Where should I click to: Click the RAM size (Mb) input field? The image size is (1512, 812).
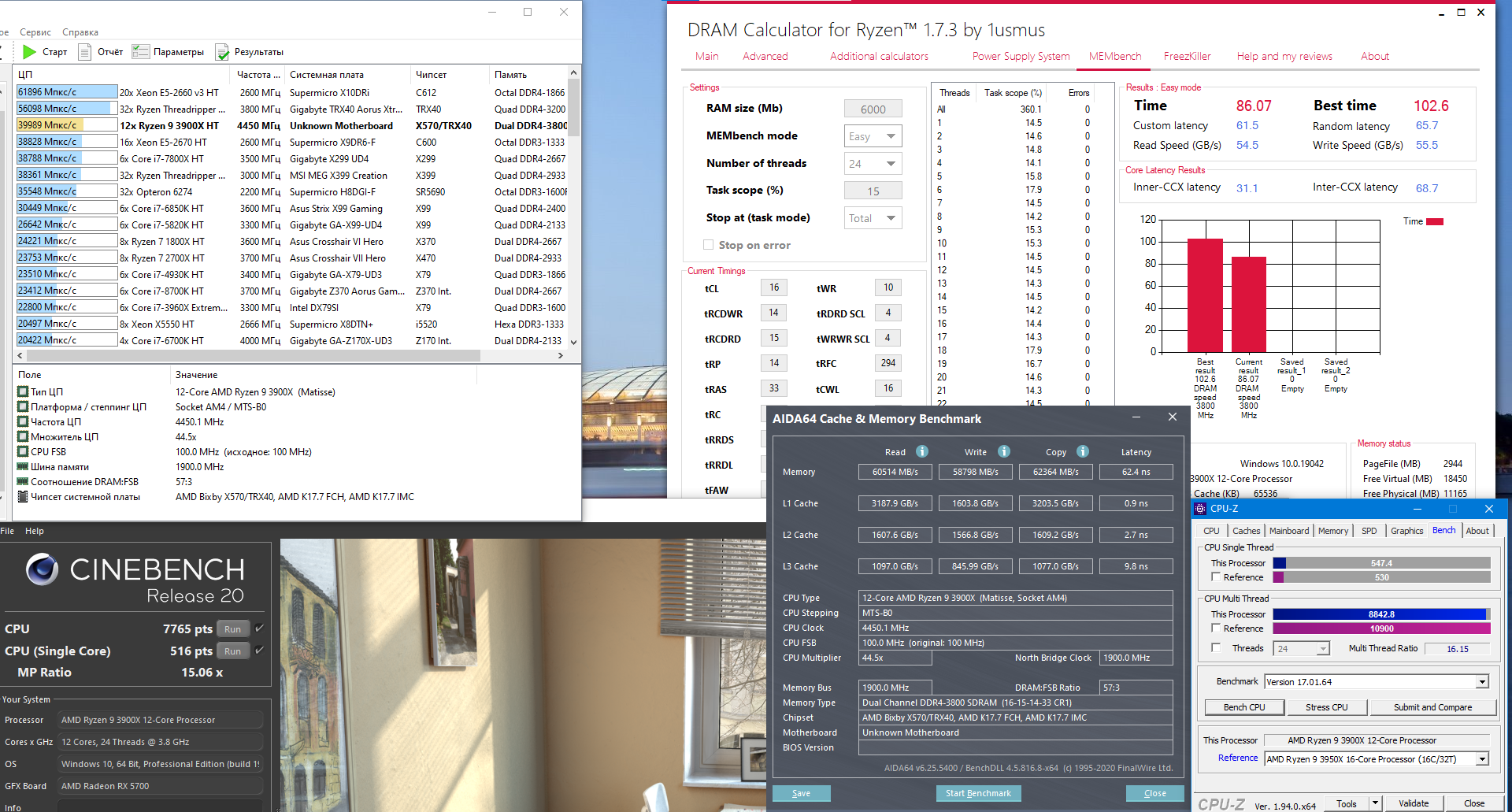pos(873,109)
